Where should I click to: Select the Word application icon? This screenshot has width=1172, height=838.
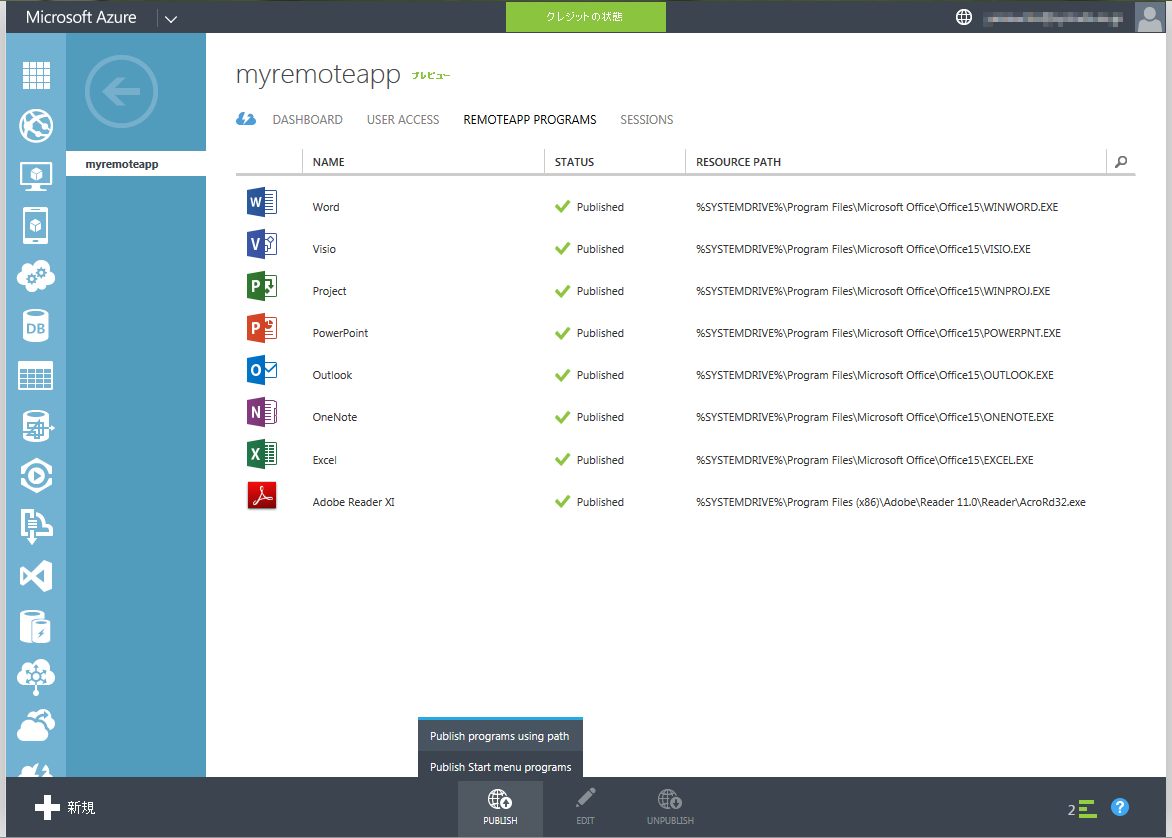pos(261,202)
